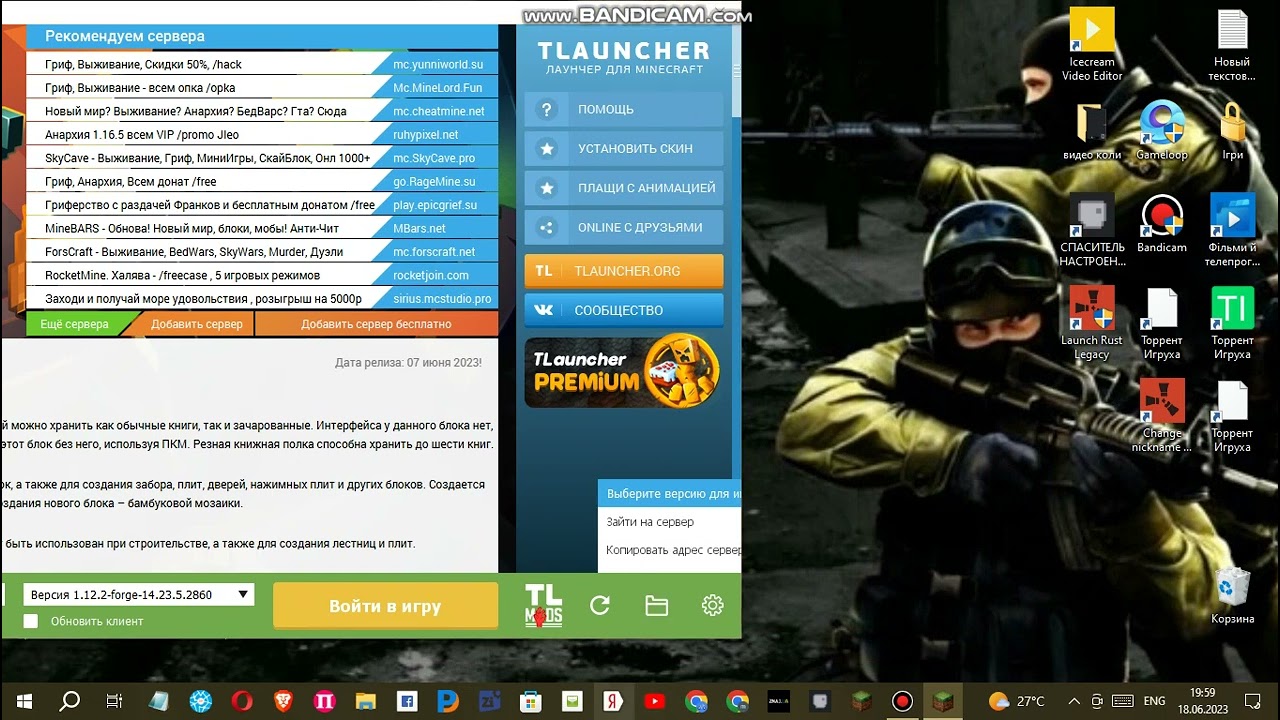Show hidden system tray icons chevron

click(x=1074, y=701)
